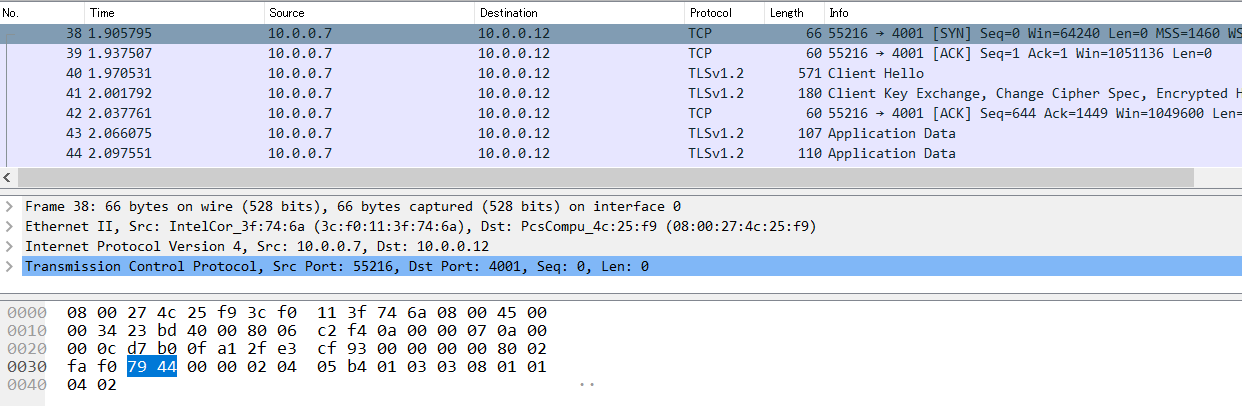Click highlighted hex bytes 79 44

(152, 366)
